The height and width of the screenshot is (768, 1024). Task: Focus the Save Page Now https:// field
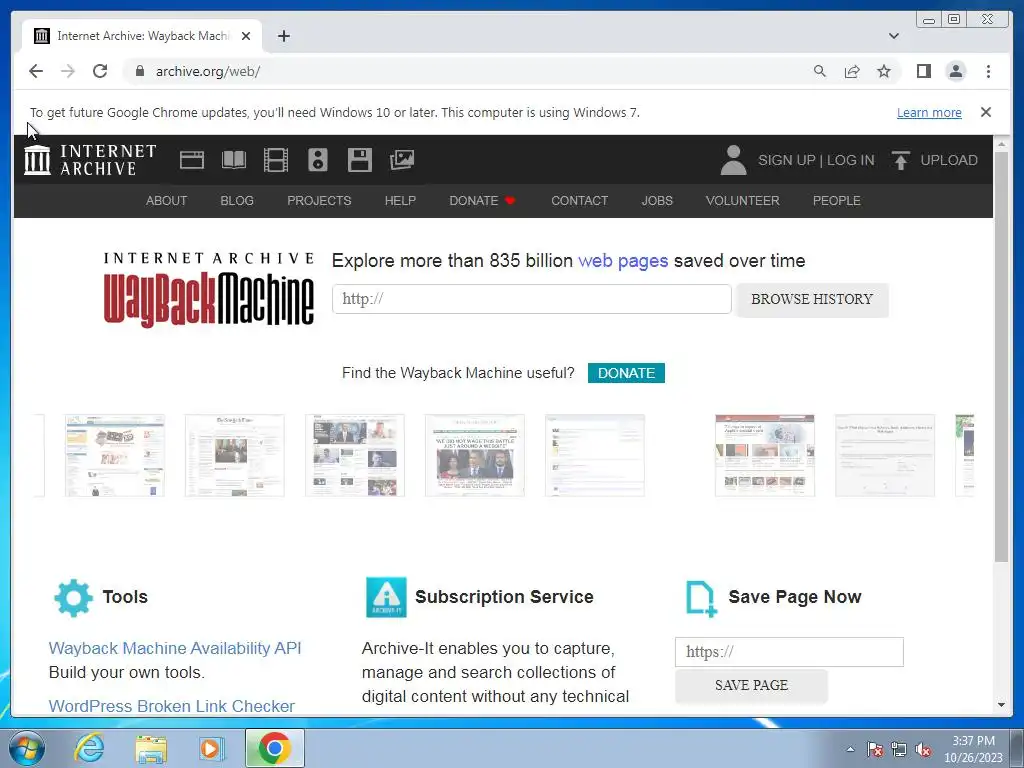(x=789, y=652)
